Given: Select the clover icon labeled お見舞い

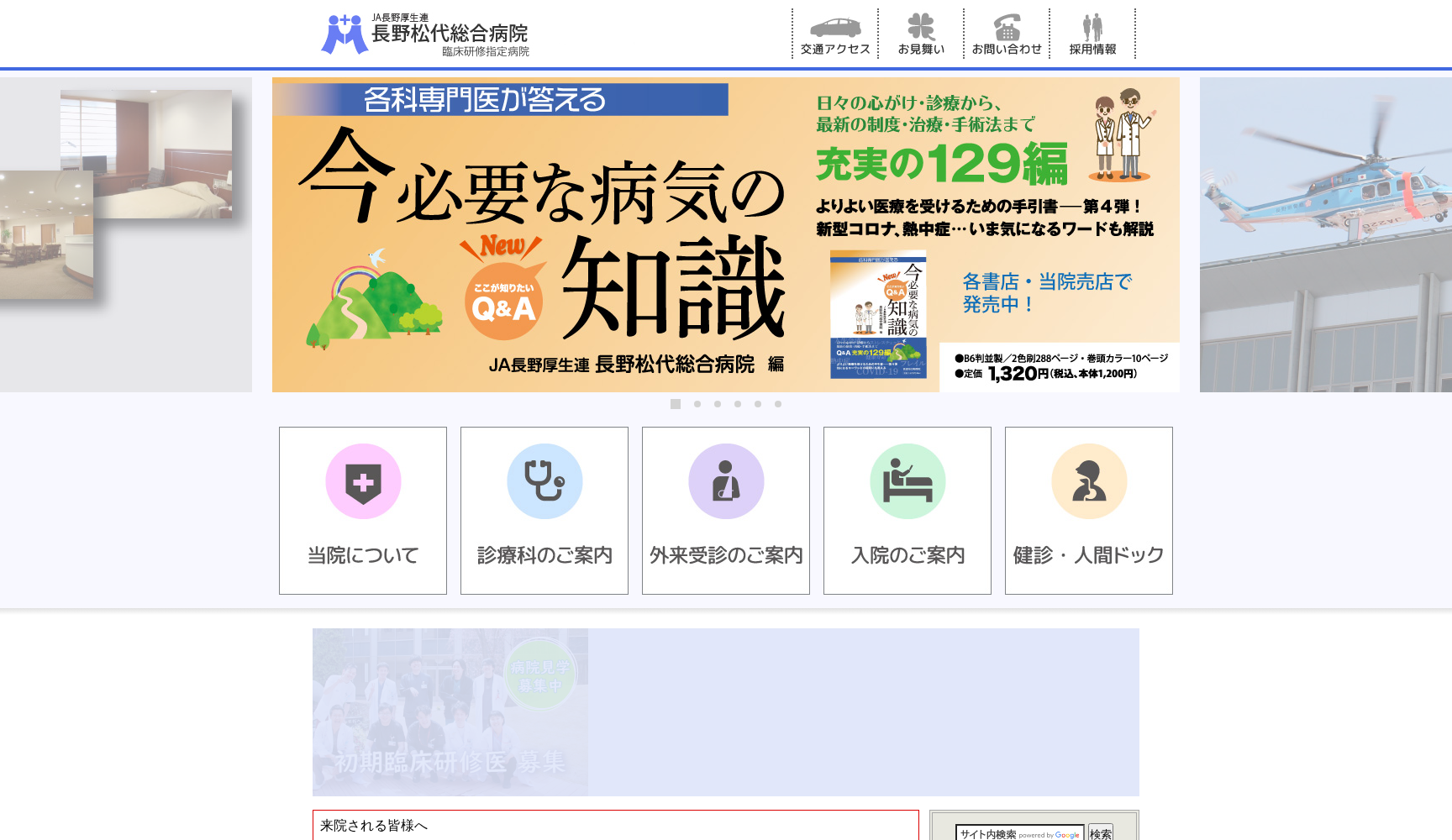Looking at the screenshot, I should coord(920,26).
